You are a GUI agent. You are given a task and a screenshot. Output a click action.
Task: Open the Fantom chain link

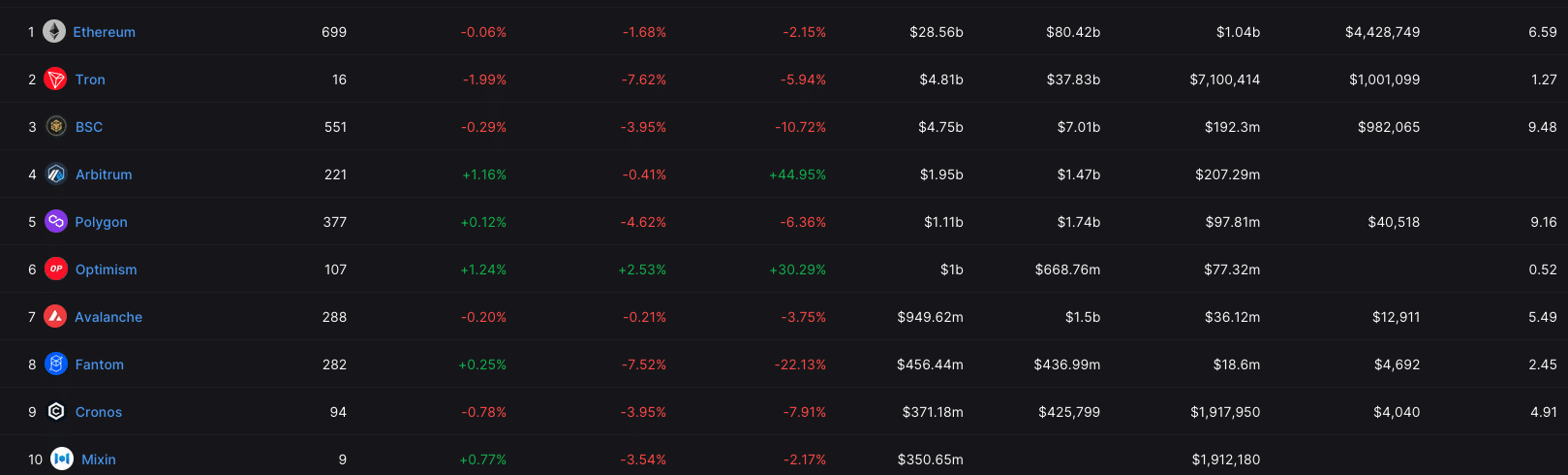click(x=100, y=364)
